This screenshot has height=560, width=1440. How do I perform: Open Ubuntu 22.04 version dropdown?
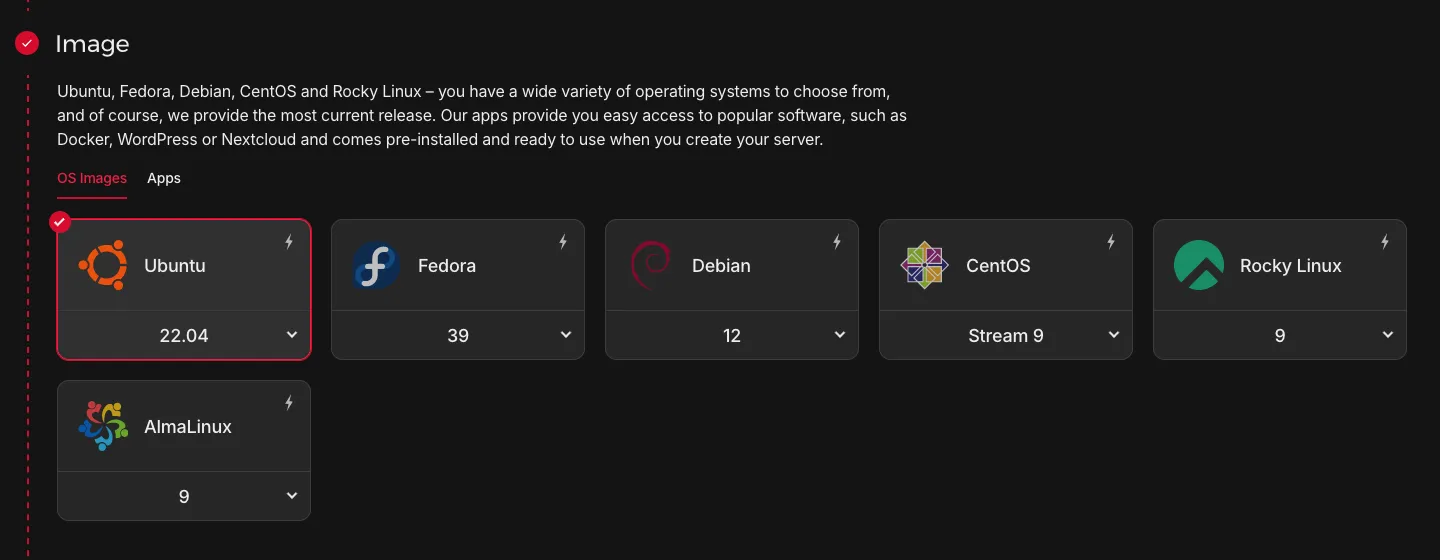(184, 335)
